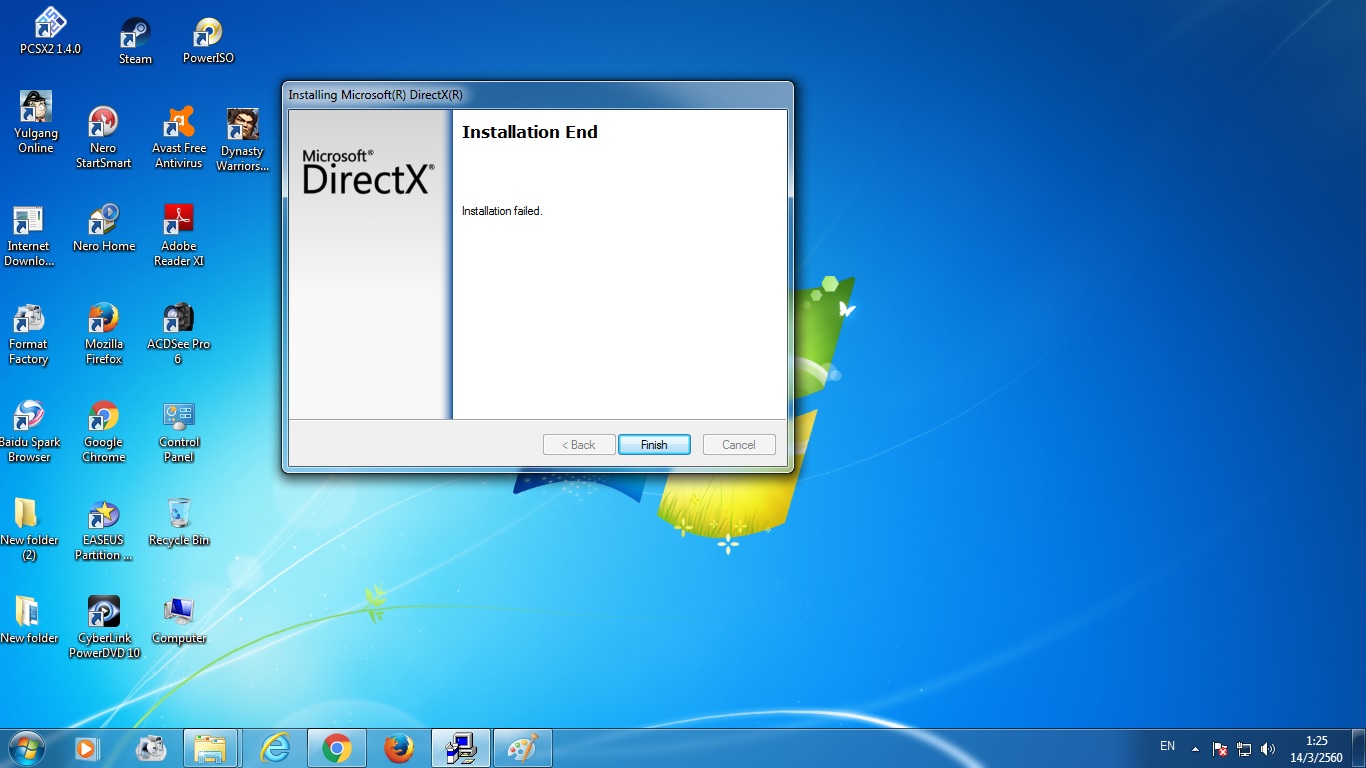1366x768 pixels.
Task: Click the Cancel button in the DirectX dialog
Action: pos(739,445)
